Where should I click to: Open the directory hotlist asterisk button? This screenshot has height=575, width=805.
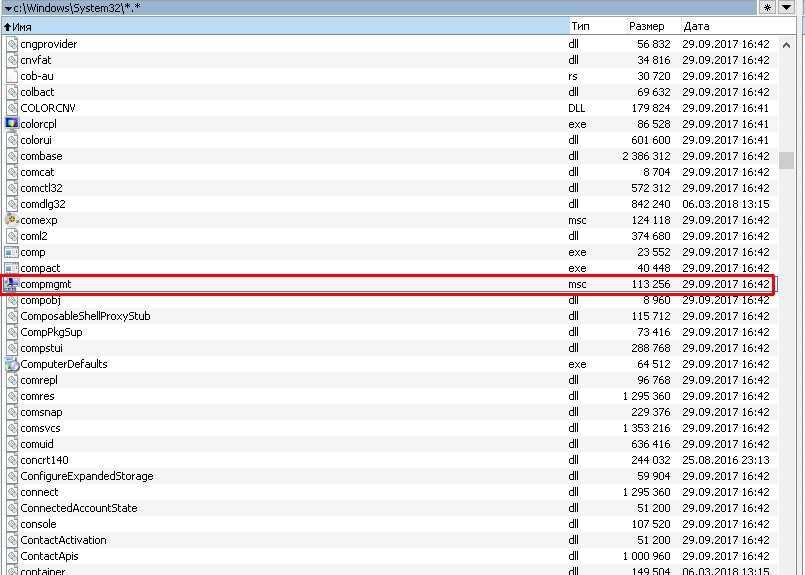(x=768, y=7)
